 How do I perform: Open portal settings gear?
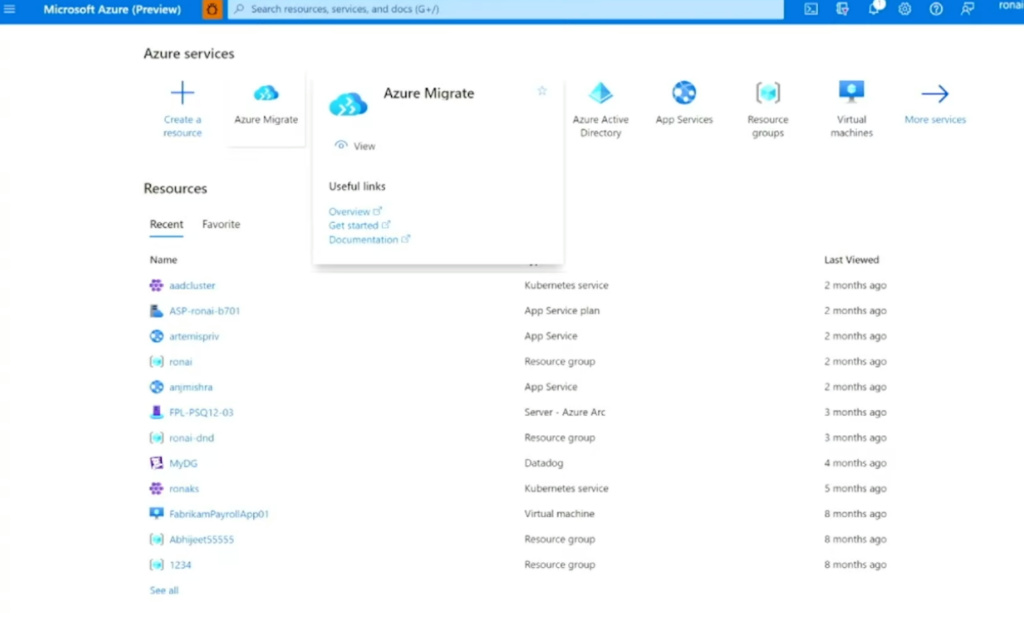pos(904,9)
